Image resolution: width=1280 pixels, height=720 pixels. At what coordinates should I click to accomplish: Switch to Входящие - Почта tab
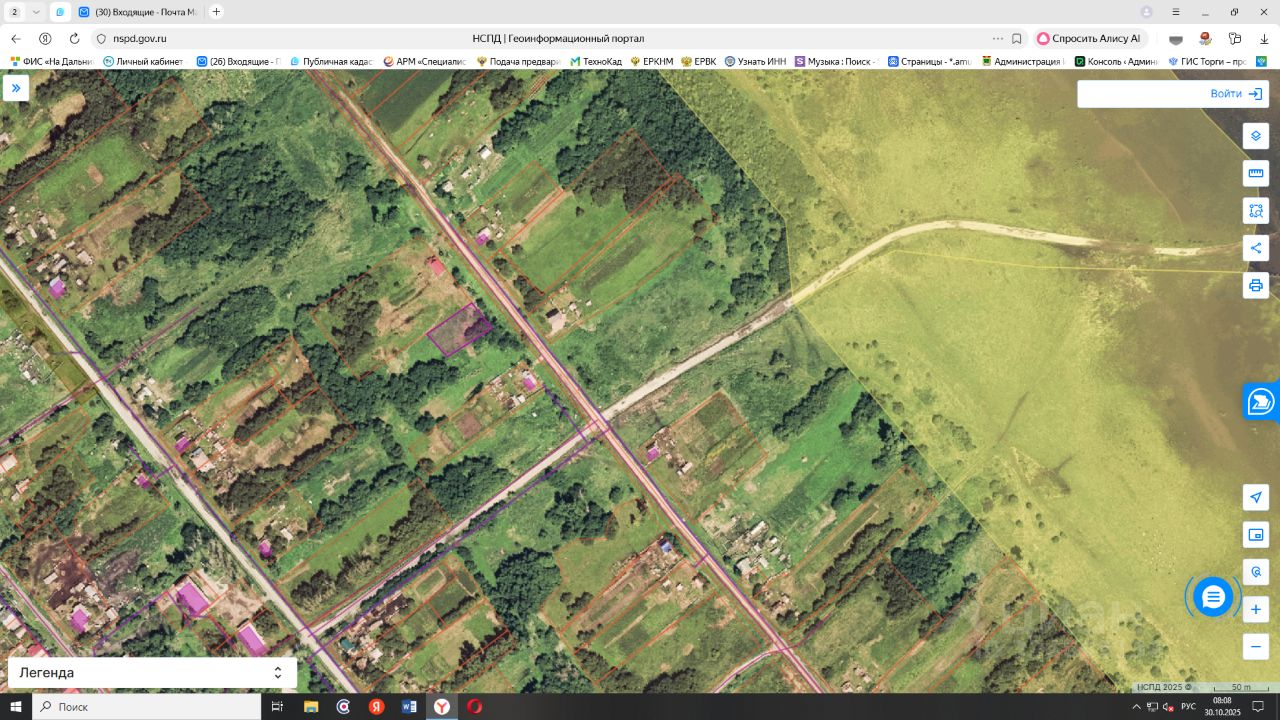139,12
